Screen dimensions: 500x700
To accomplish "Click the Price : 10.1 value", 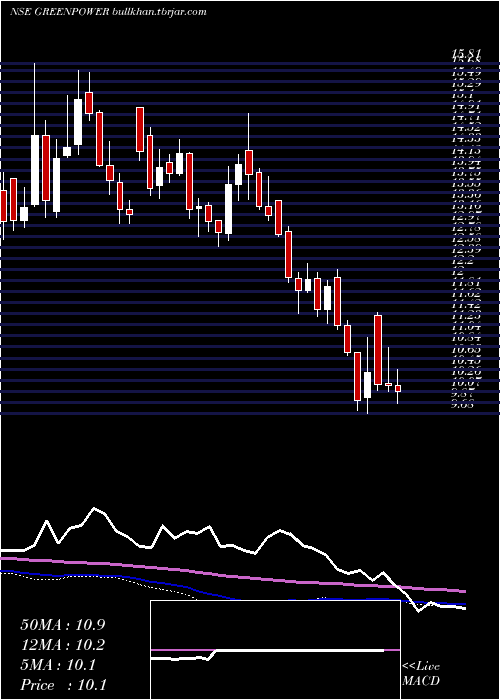I will pos(63,684).
